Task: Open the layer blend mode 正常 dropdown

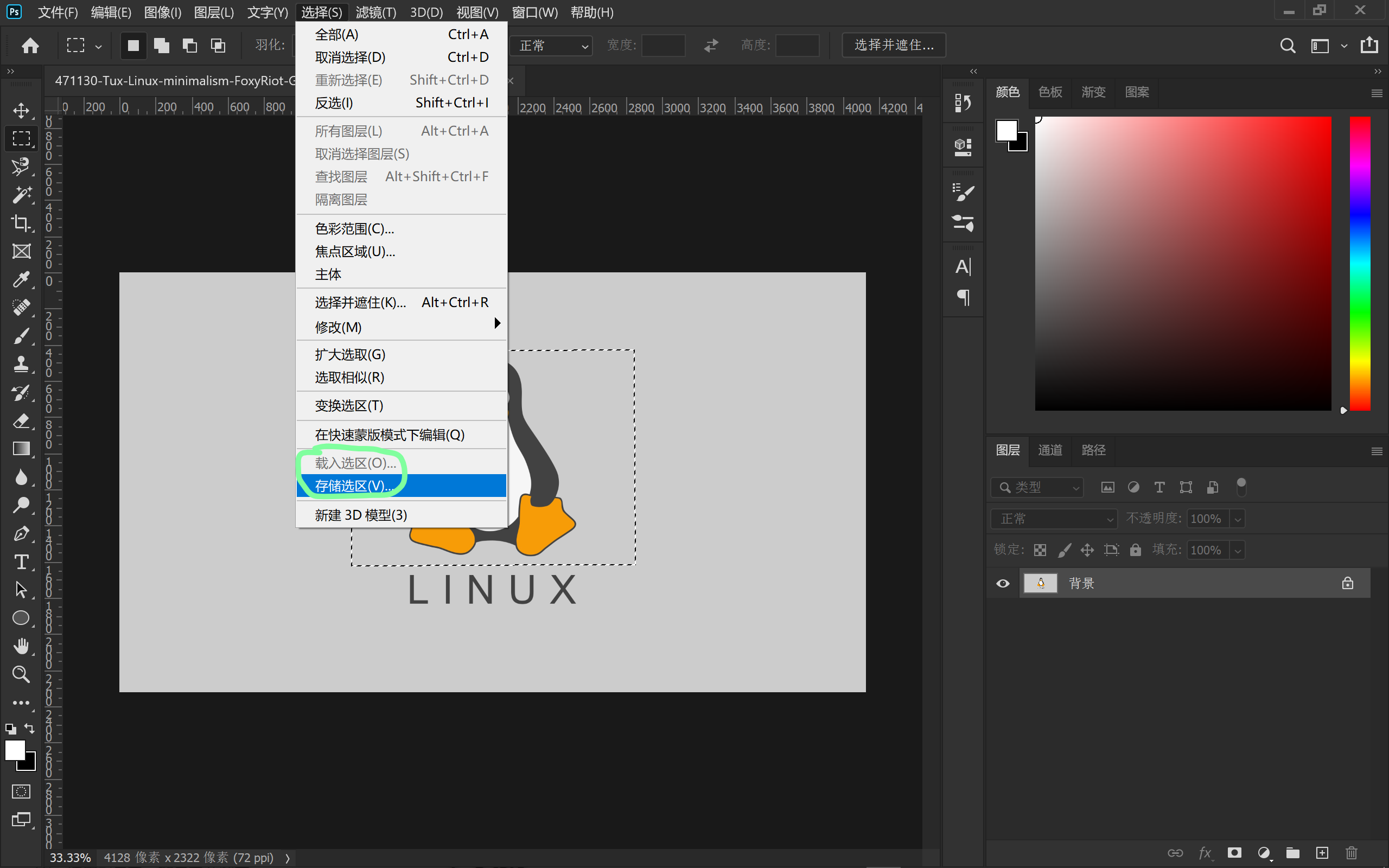Action: (1054, 519)
